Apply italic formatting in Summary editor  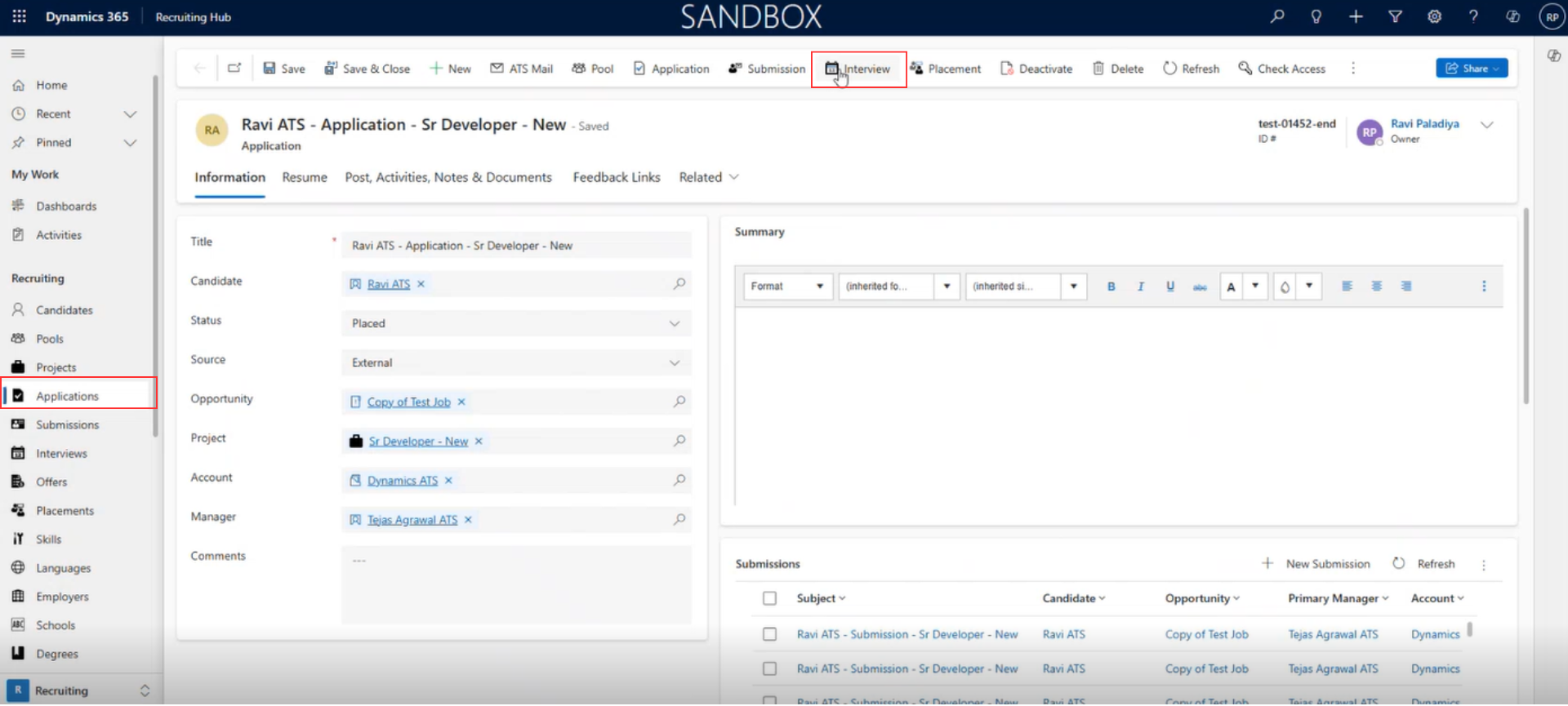pyautogui.click(x=1140, y=286)
